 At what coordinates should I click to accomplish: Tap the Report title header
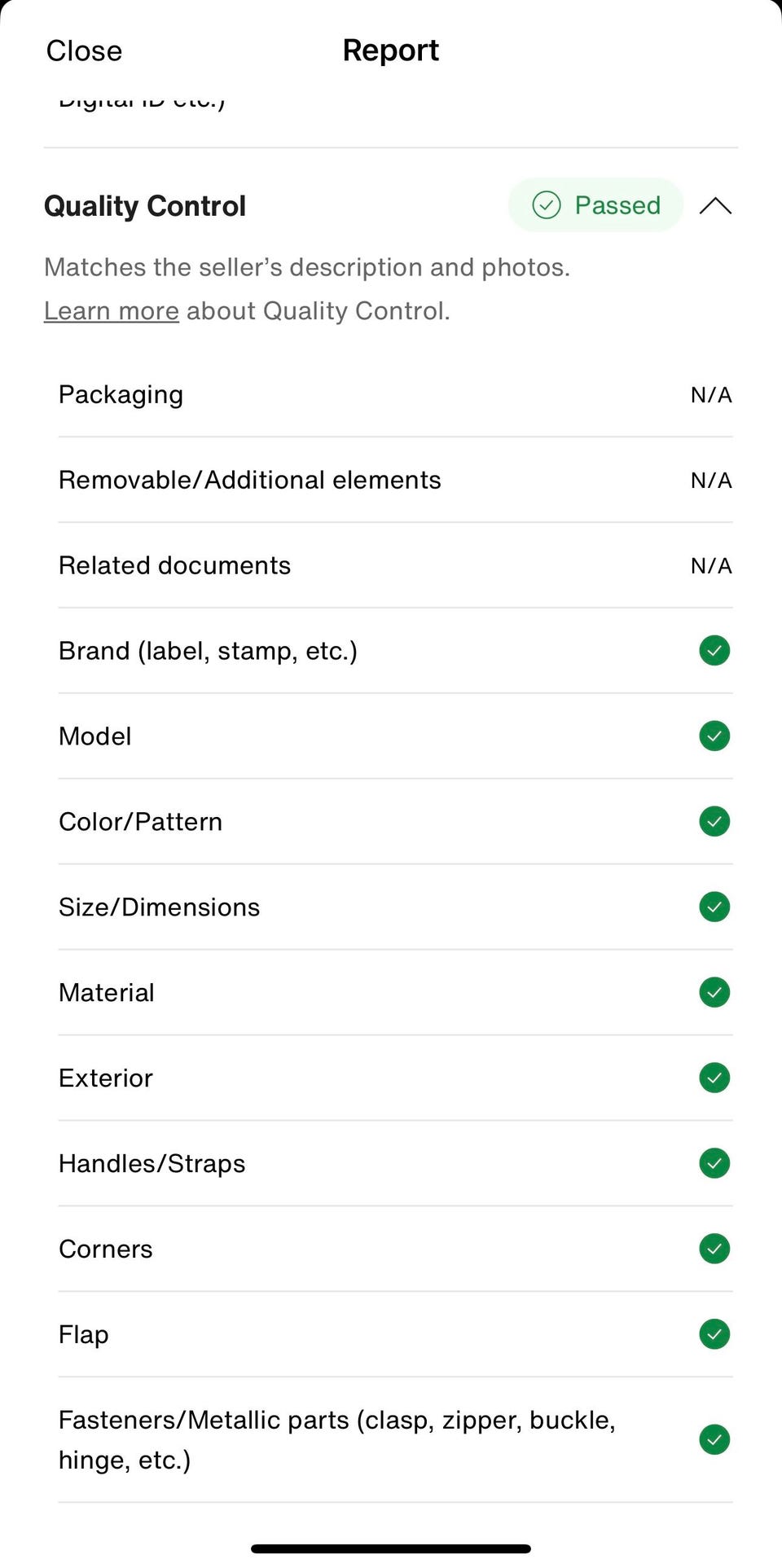click(391, 51)
